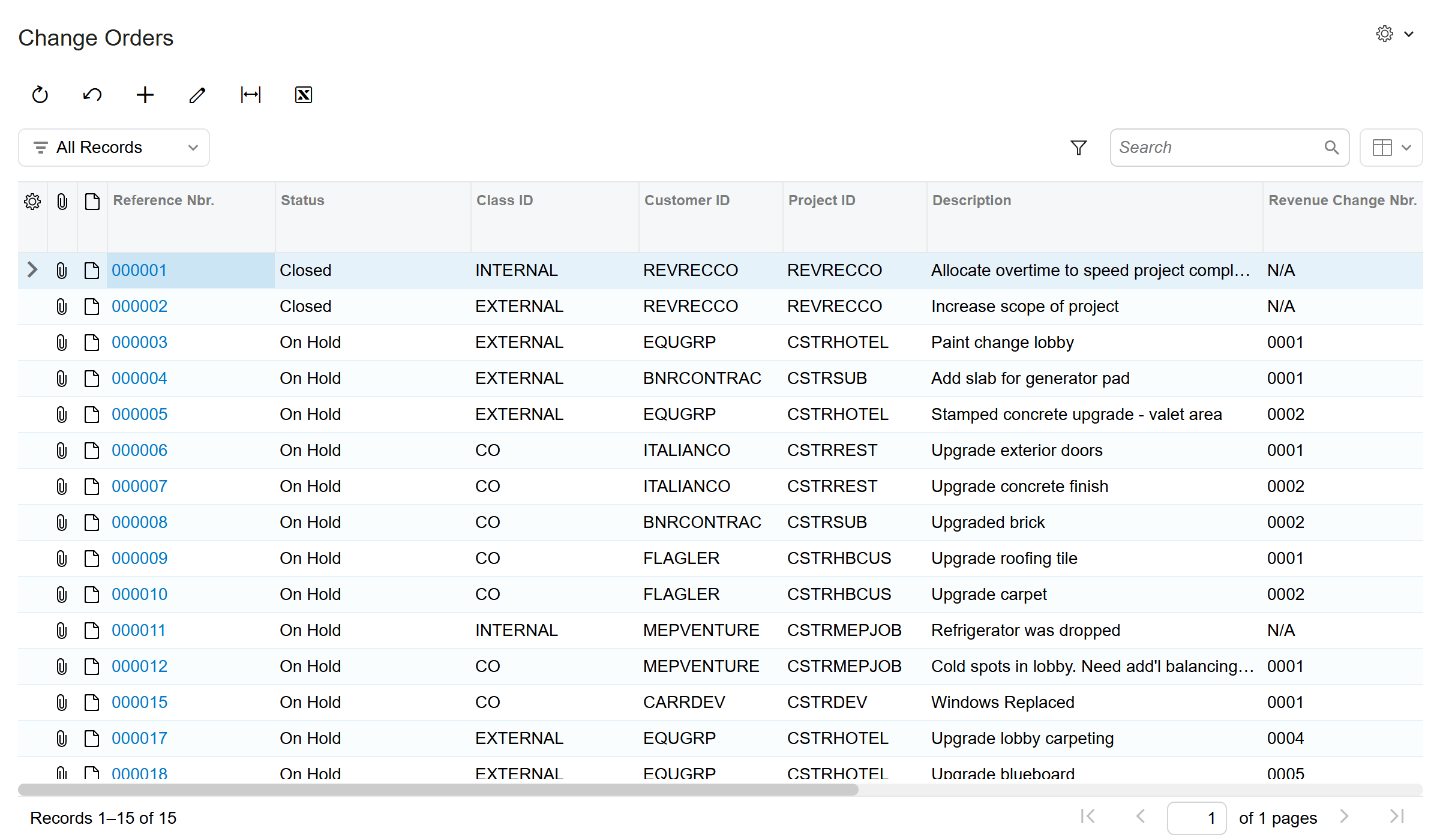The height and width of the screenshot is (840, 1440).
Task: Open attachments for row 000001
Action: [x=62, y=271]
